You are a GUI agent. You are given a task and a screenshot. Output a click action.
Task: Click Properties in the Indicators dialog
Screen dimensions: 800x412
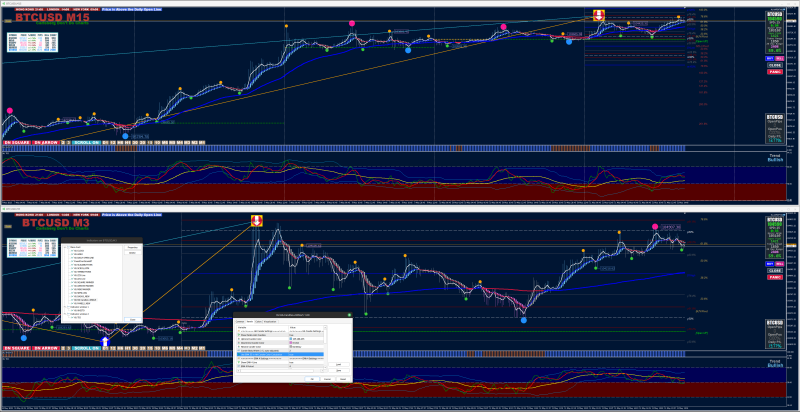click(x=133, y=247)
